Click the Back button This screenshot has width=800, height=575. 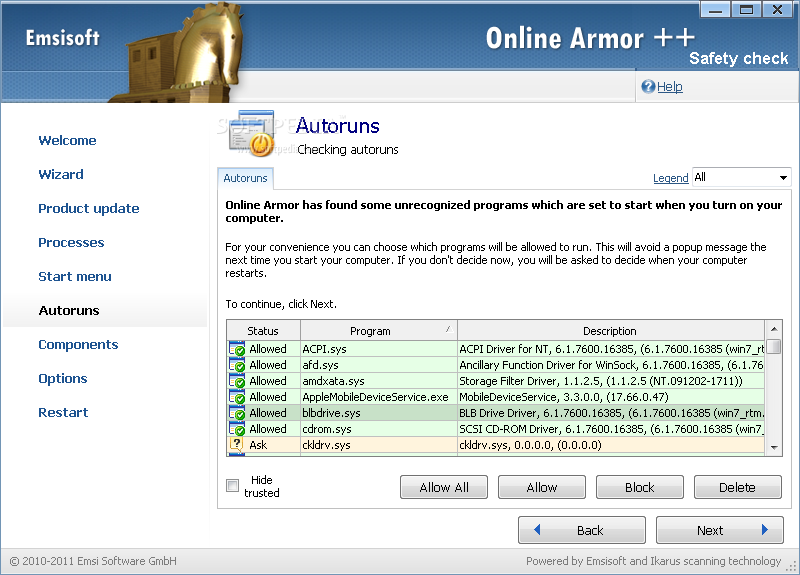pos(582,530)
